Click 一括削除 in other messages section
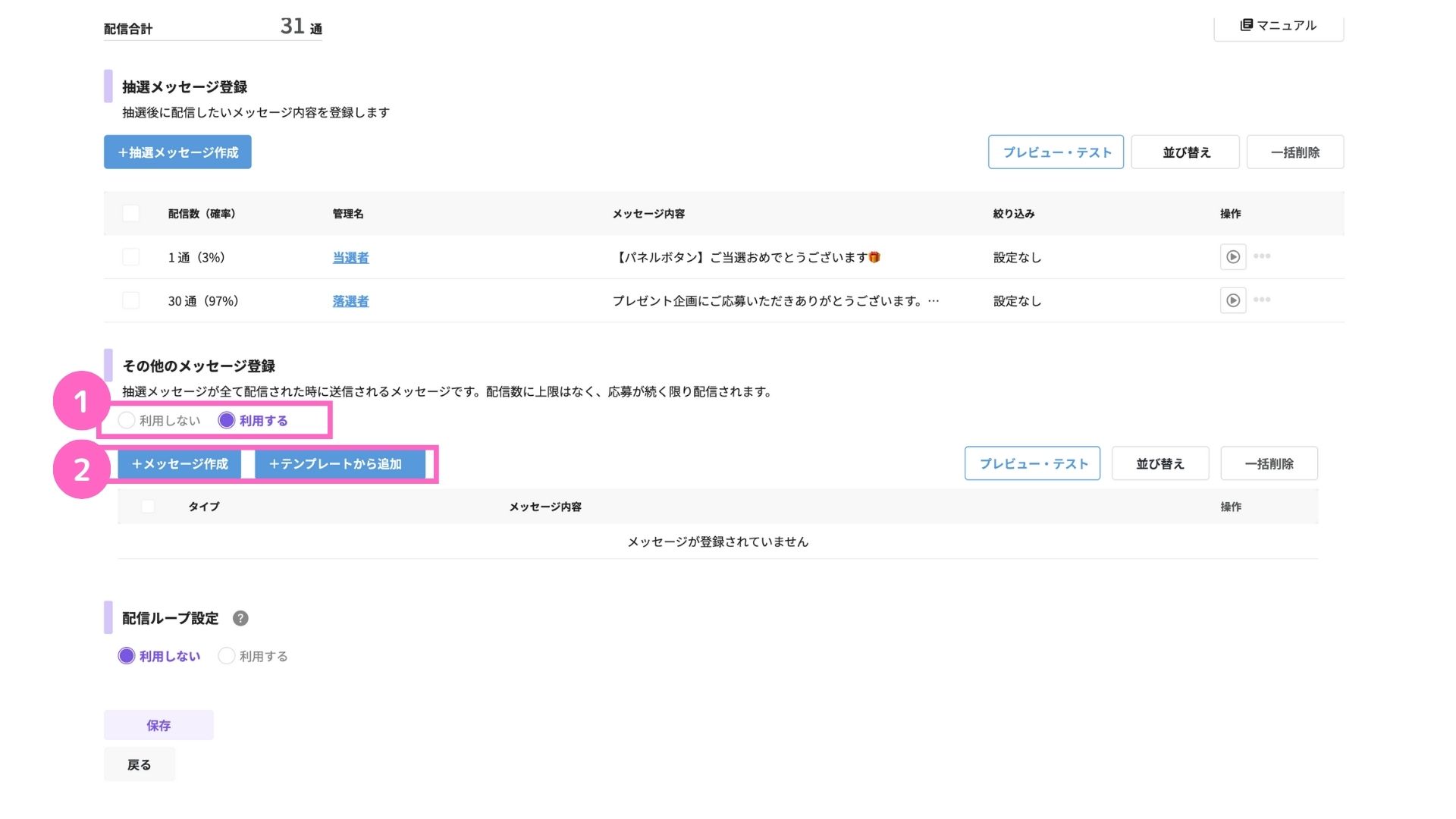Screen dimensions: 1456x819 point(1269,463)
